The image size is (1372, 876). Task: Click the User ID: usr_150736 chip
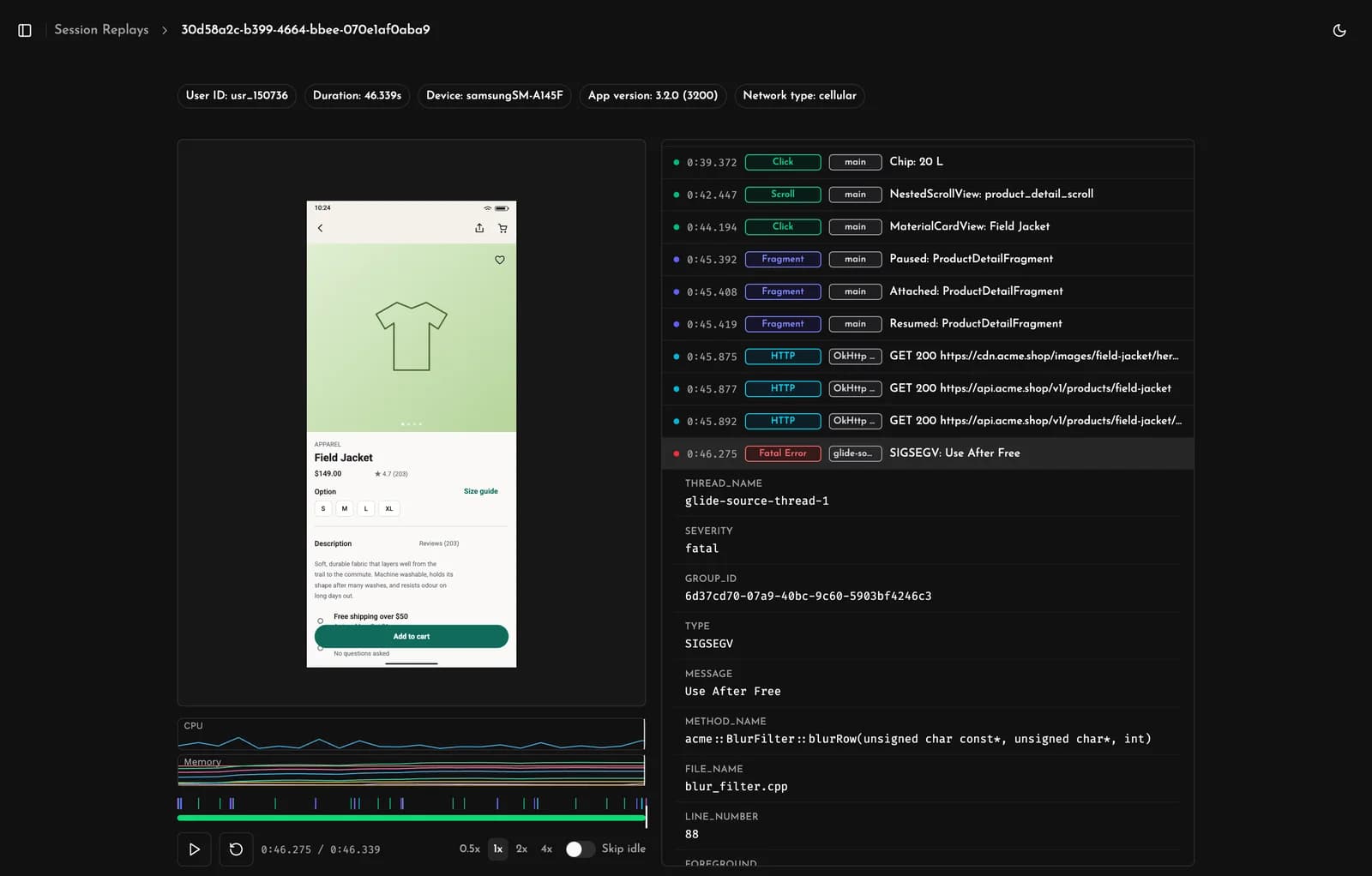(237, 95)
